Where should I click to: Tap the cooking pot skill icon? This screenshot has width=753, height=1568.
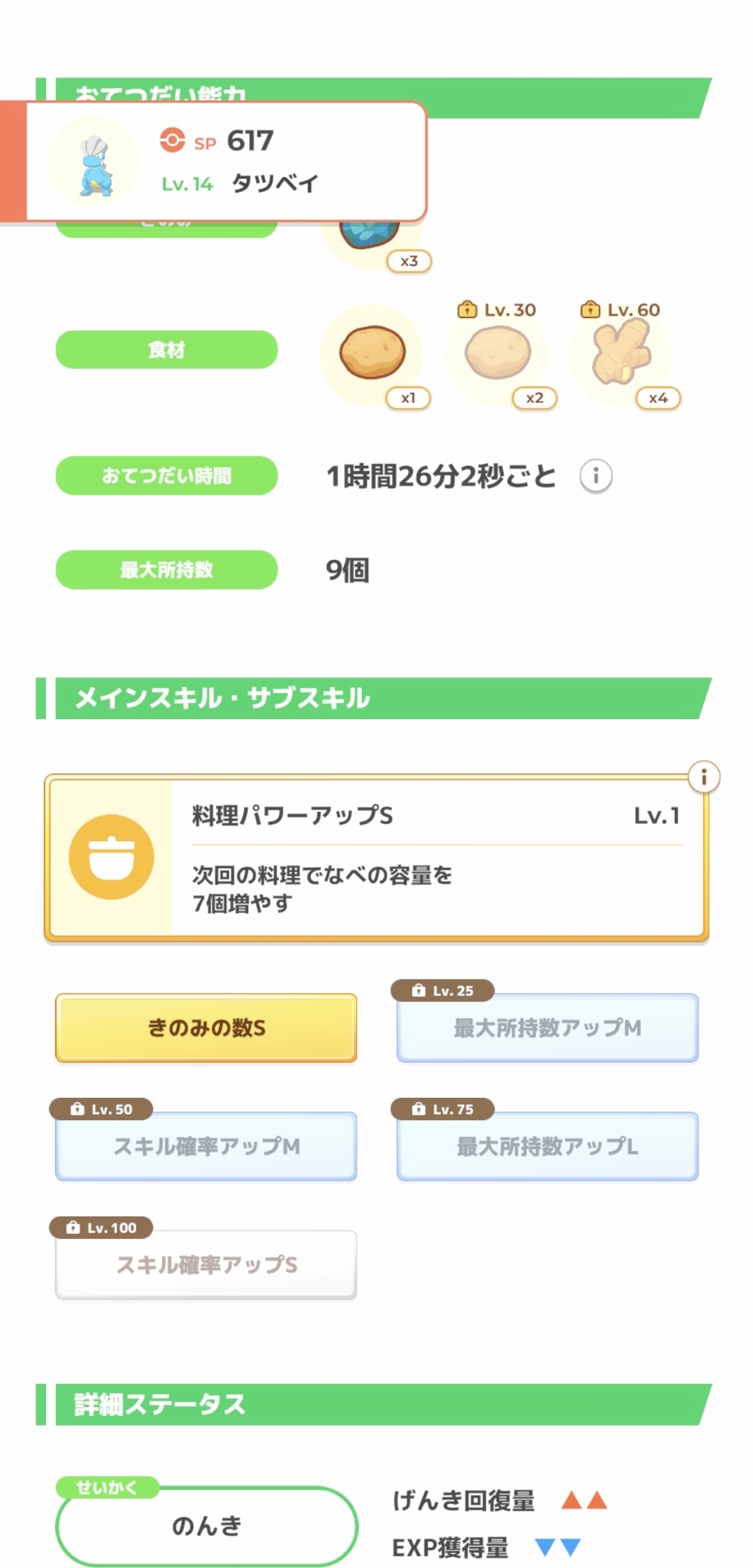click(x=112, y=857)
